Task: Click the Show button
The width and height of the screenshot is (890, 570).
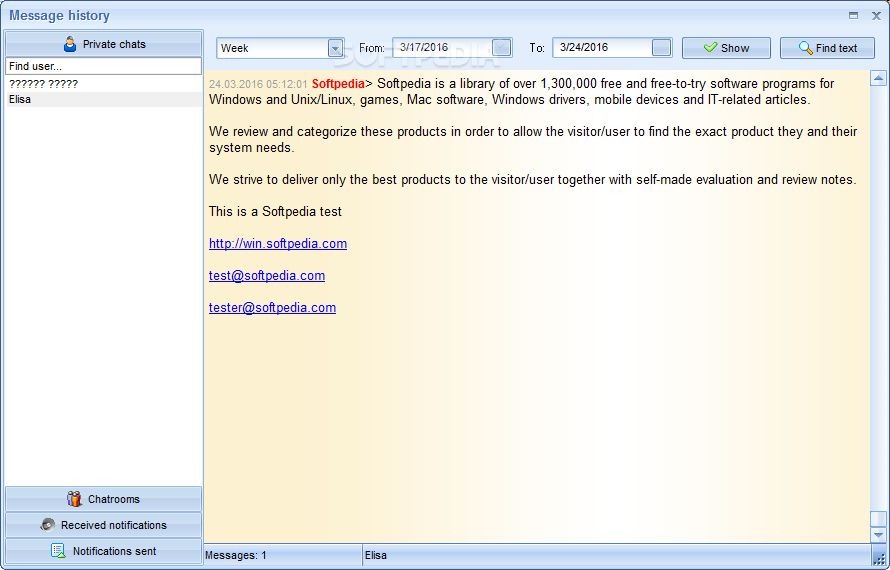Action: pos(726,48)
